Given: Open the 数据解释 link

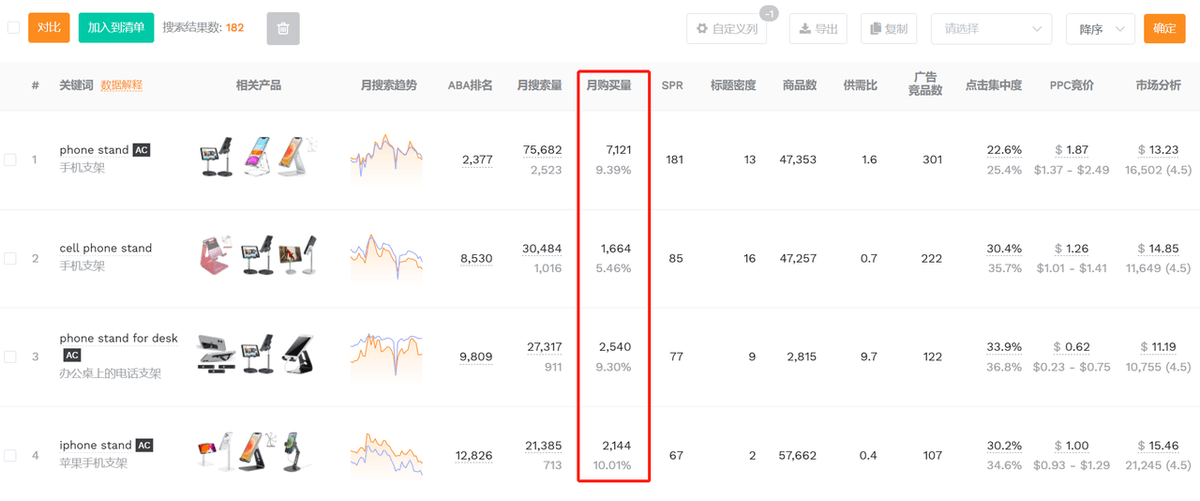Looking at the screenshot, I should pyautogui.click(x=121, y=86).
